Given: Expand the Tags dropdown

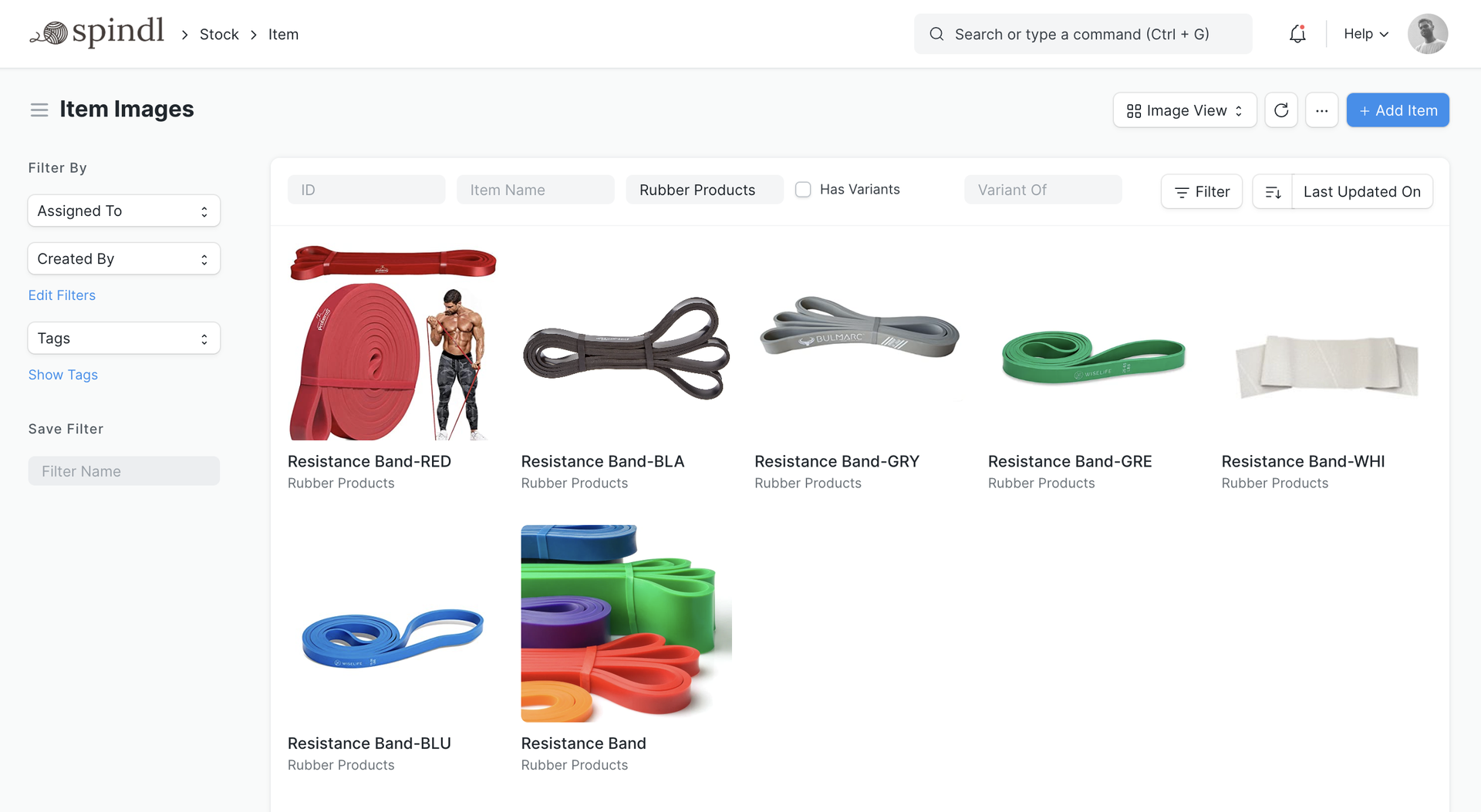Looking at the screenshot, I should click(123, 339).
